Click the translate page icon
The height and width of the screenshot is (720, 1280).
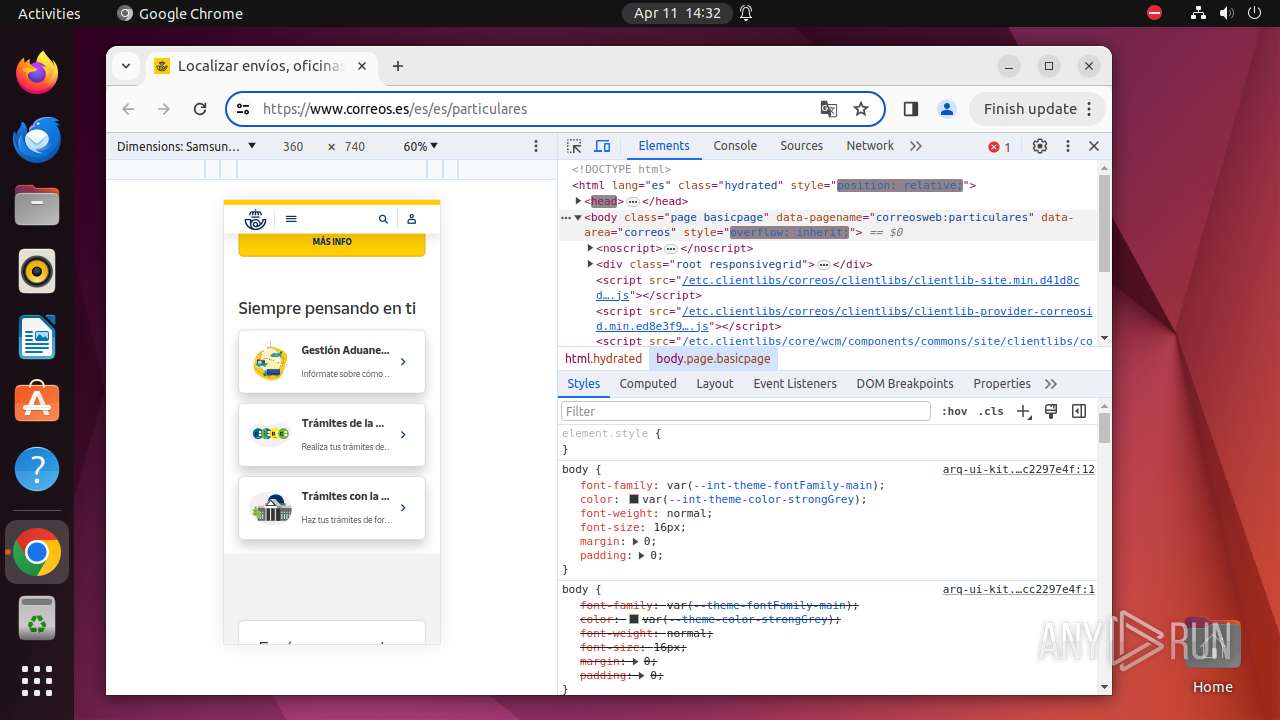pos(829,109)
